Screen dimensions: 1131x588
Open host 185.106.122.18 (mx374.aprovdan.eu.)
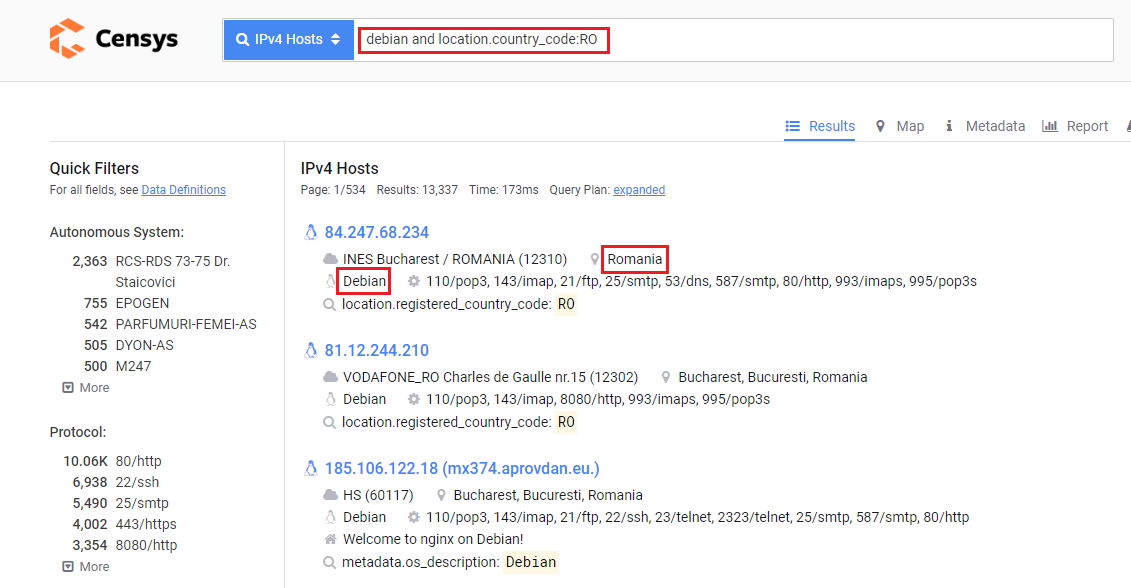tap(462, 468)
